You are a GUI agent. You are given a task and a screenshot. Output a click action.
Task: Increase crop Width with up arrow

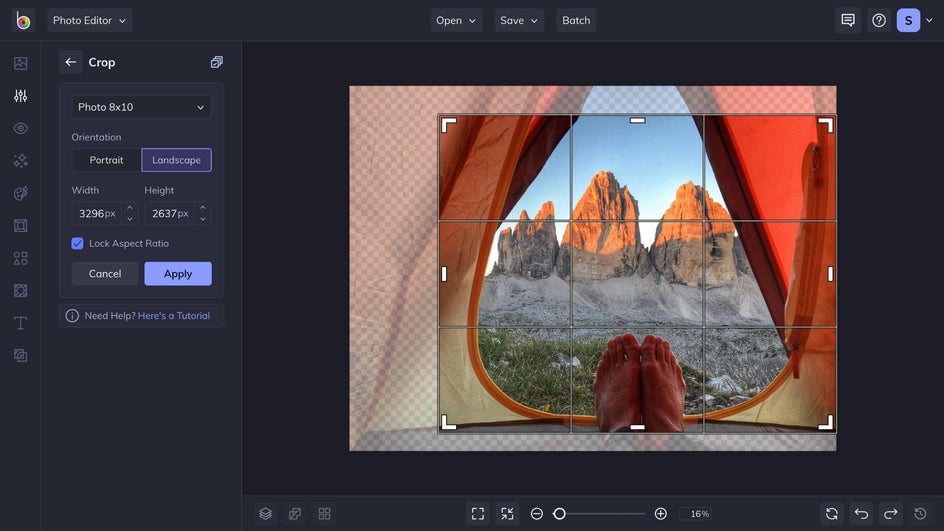click(x=129, y=208)
